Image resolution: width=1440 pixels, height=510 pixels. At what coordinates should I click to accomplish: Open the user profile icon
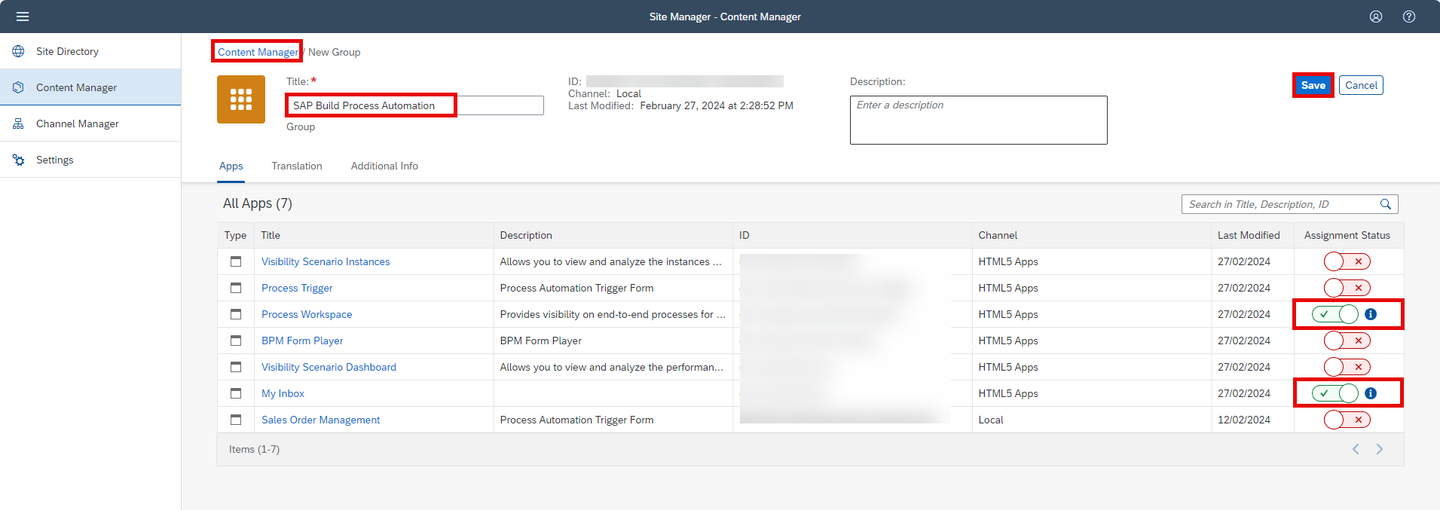1376,16
